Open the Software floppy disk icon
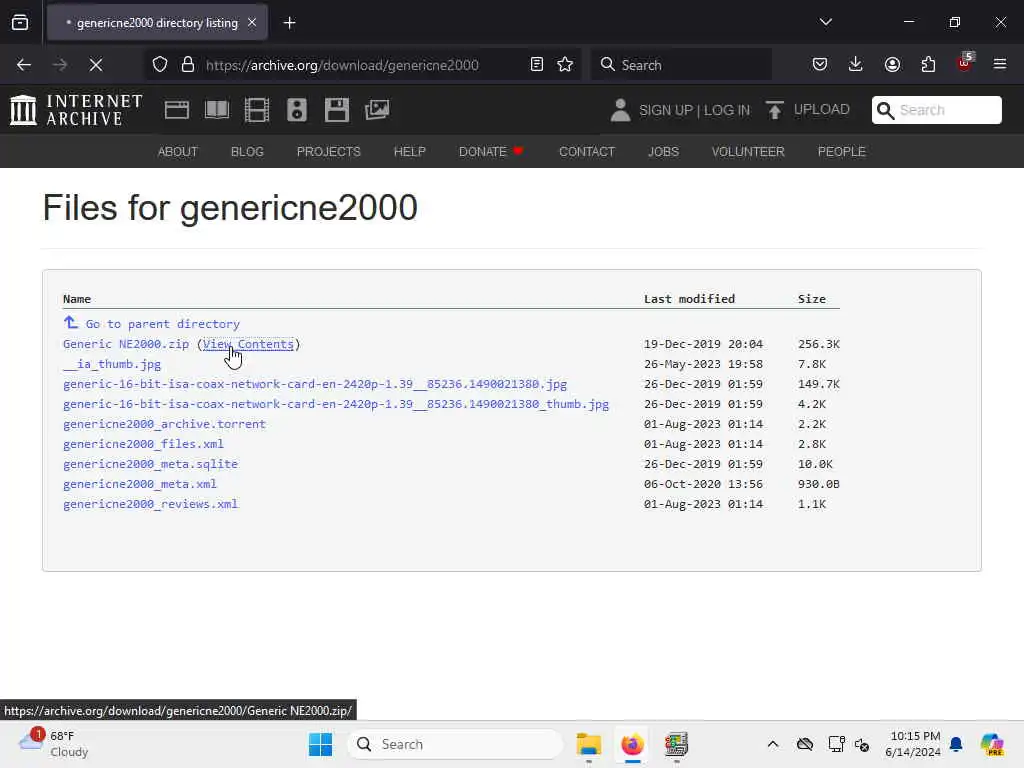Screen dimensions: 1024x768 pos(337,110)
